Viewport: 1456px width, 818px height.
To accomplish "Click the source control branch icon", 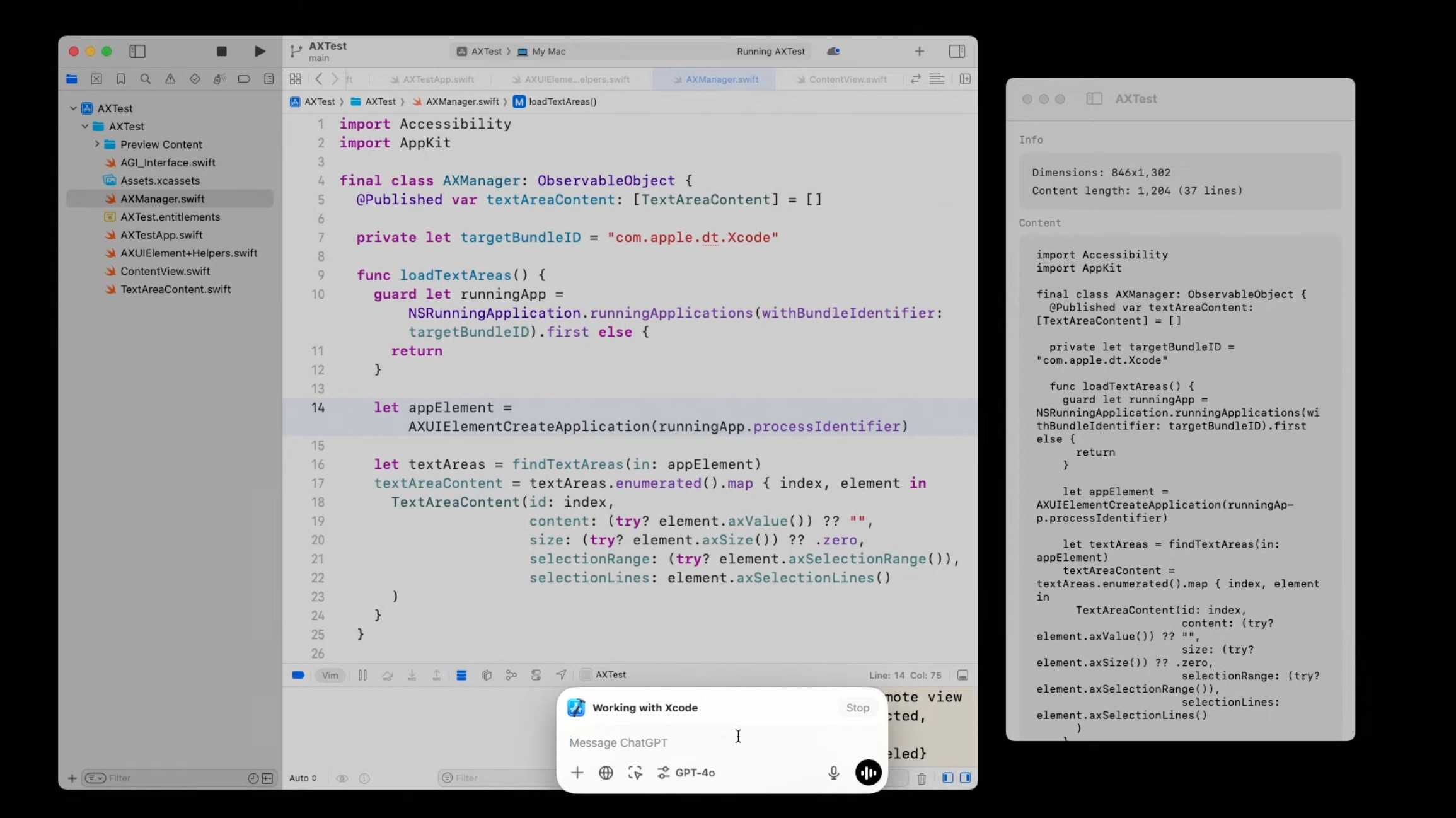I will point(296,51).
